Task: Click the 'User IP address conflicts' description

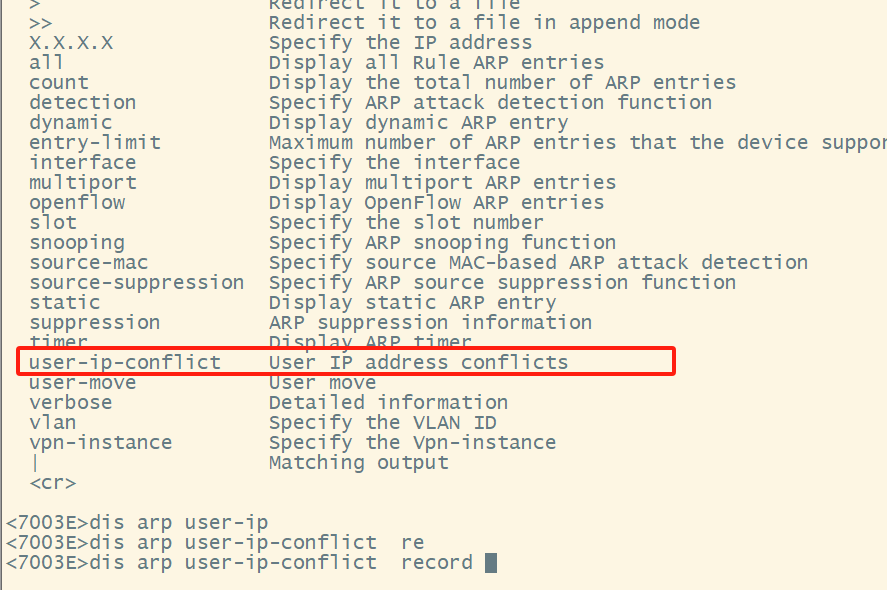Action: coord(418,362)
